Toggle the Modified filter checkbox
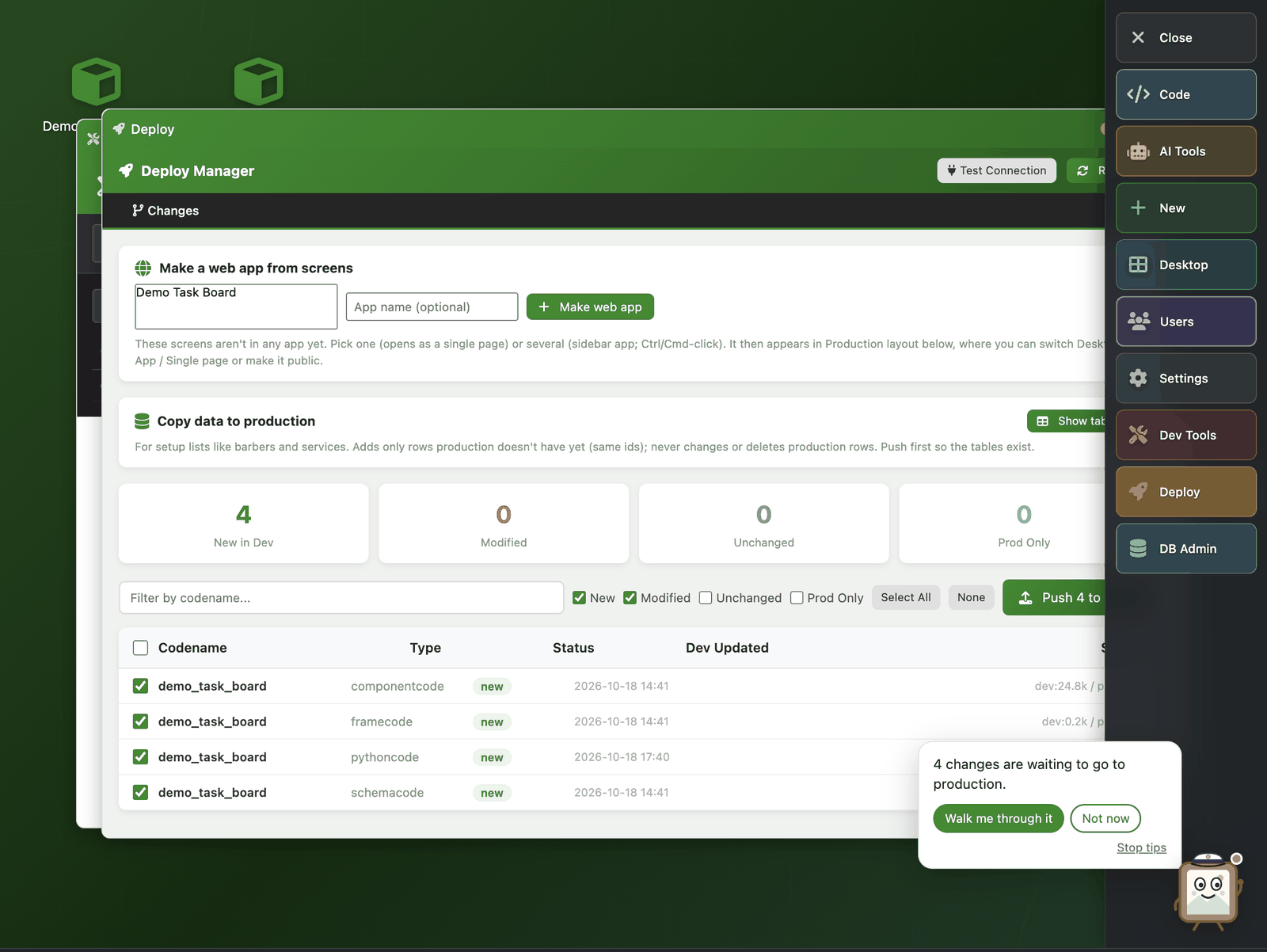 click(x=630, y=598)
